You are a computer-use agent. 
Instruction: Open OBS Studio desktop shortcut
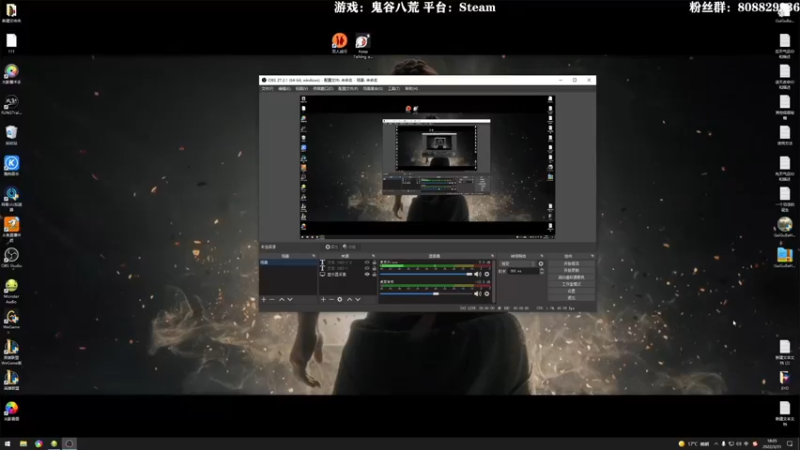coord(11,258)
